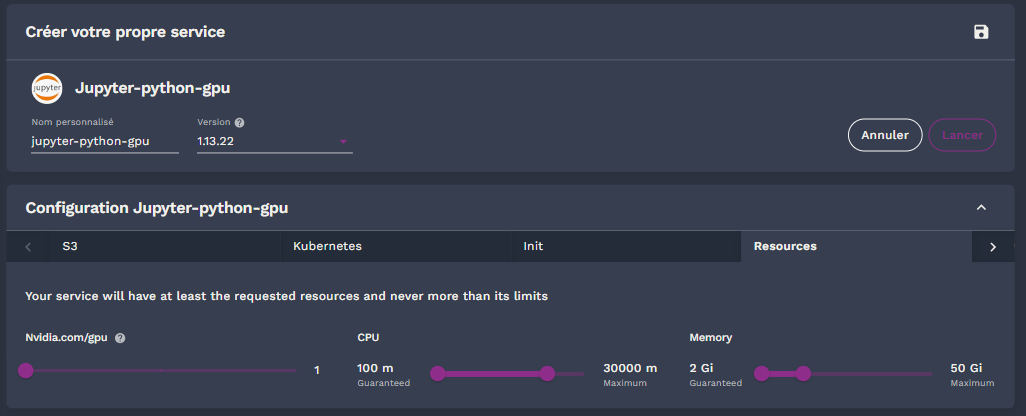Click the CPU guaranteed slider handle

pyautogui.click(x=437, y=373)
